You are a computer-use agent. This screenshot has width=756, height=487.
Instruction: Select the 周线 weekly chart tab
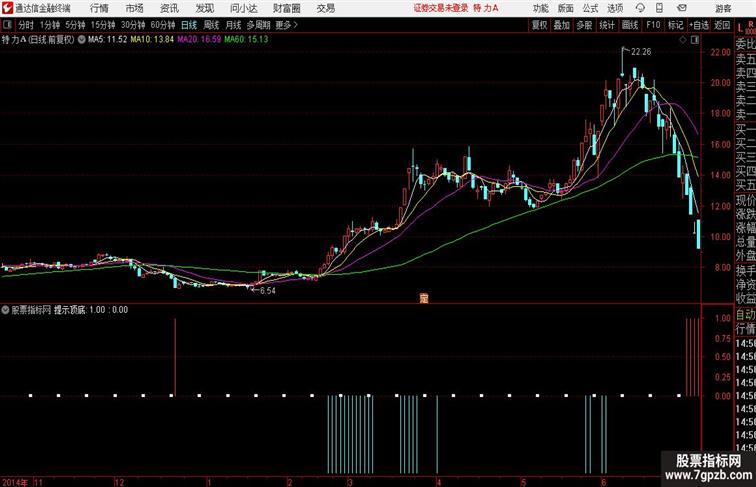pos(211,25)
